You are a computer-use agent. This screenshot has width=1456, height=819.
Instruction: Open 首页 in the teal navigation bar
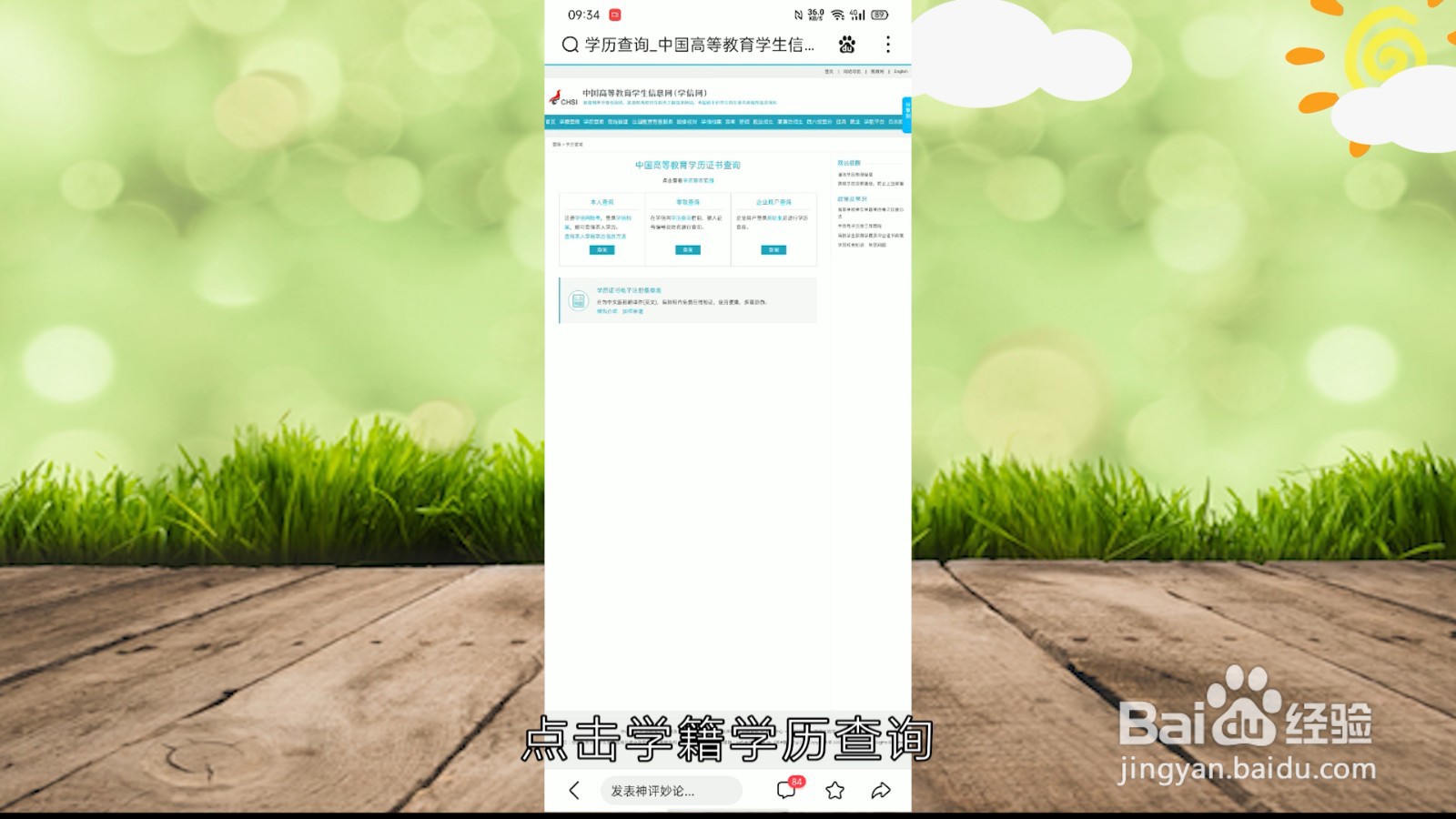[x=551, y=121]
